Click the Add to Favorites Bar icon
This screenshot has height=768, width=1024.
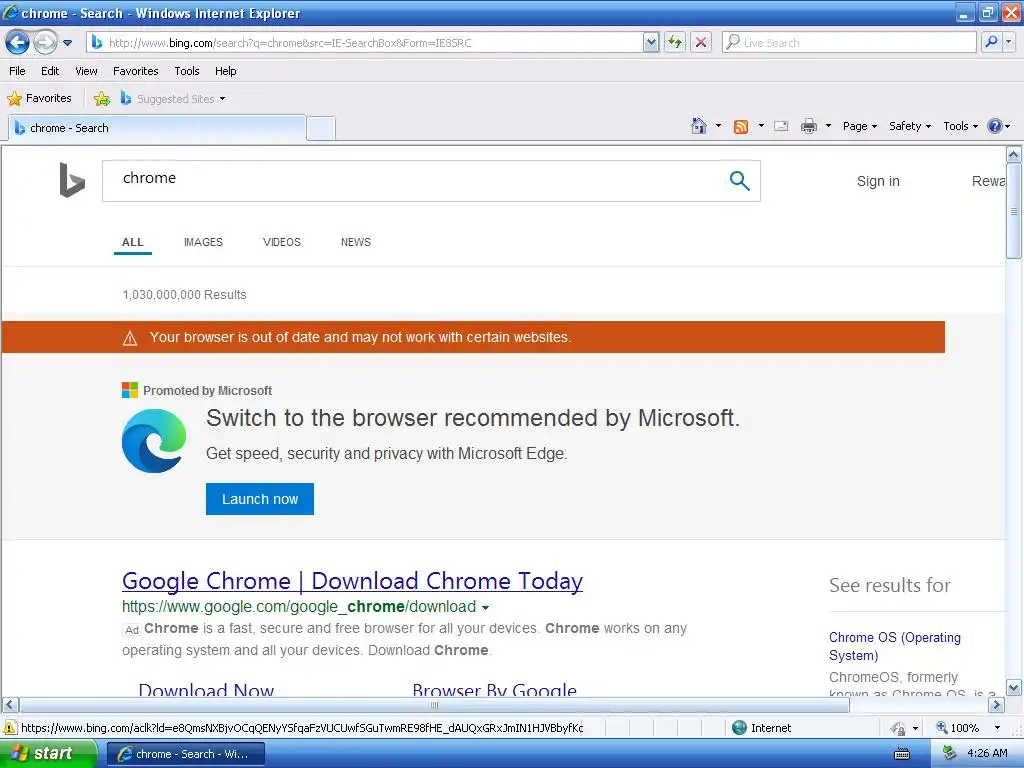click(x=102, y=99)
